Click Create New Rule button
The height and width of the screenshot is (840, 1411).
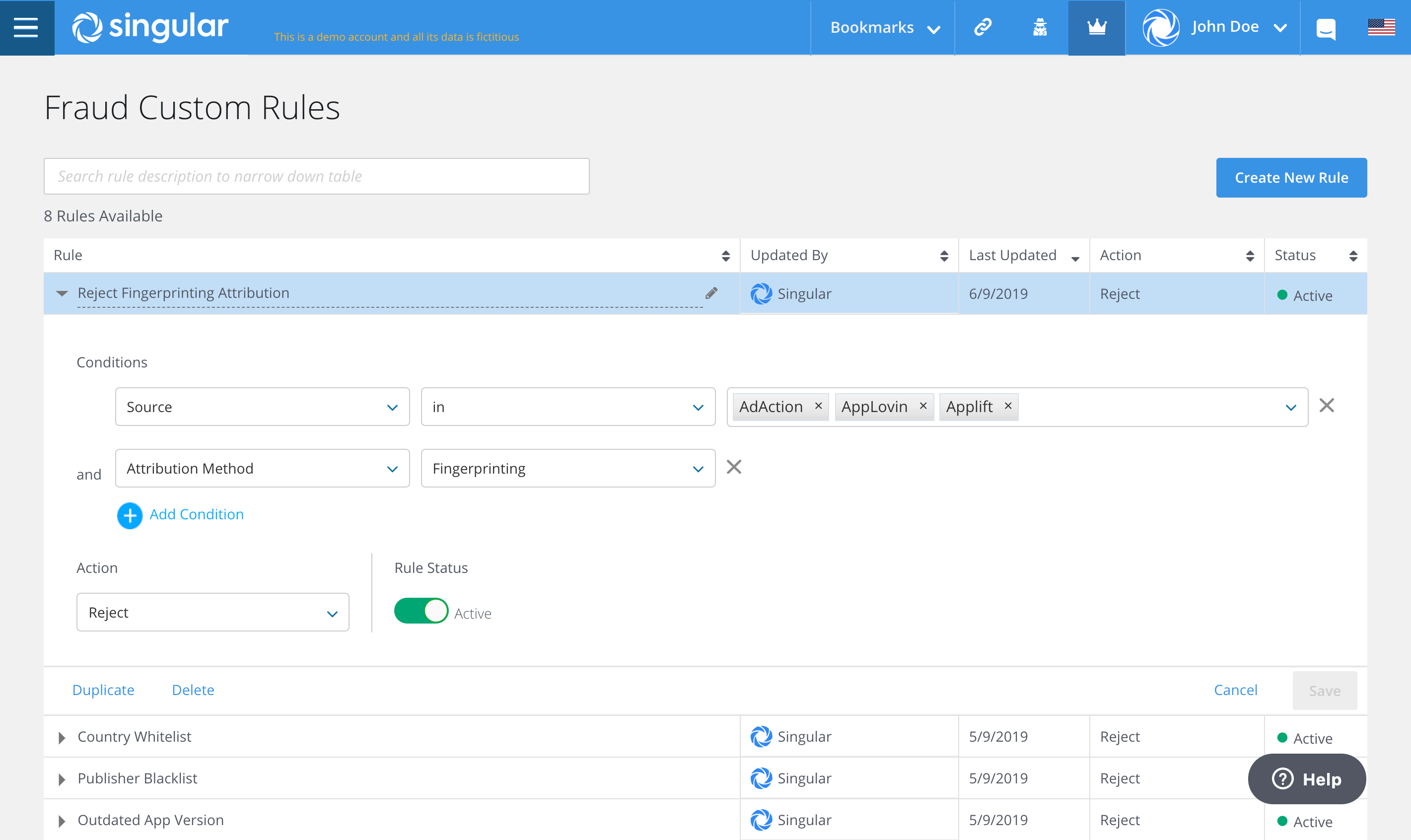click(x=1291, y=178)
